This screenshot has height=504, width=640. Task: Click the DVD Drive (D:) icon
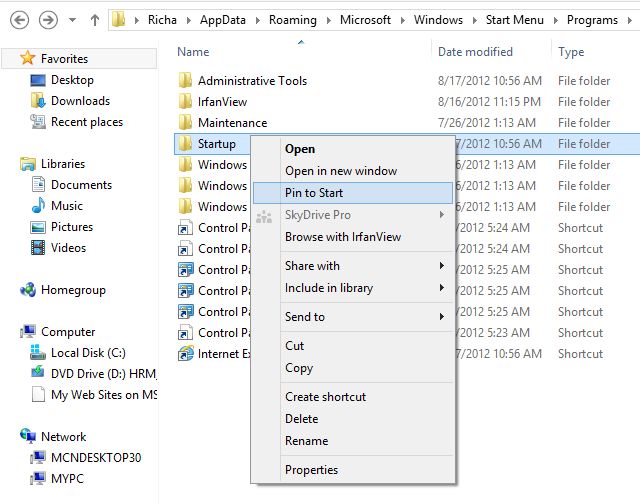[38, 373]
